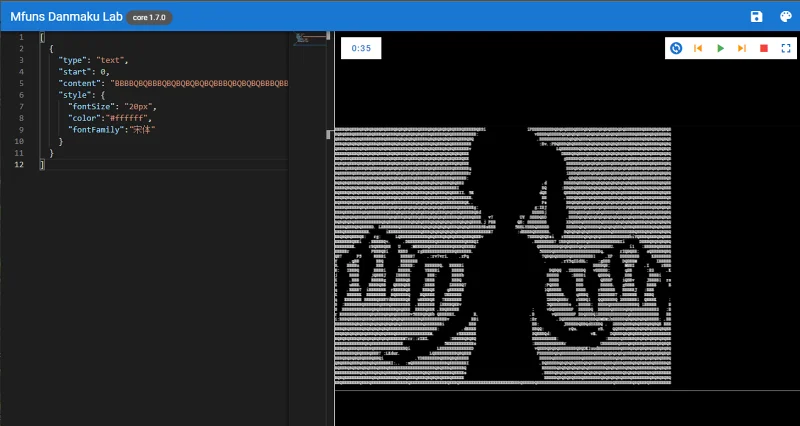Skip to next with orange icon

click(x=742, y=48)
